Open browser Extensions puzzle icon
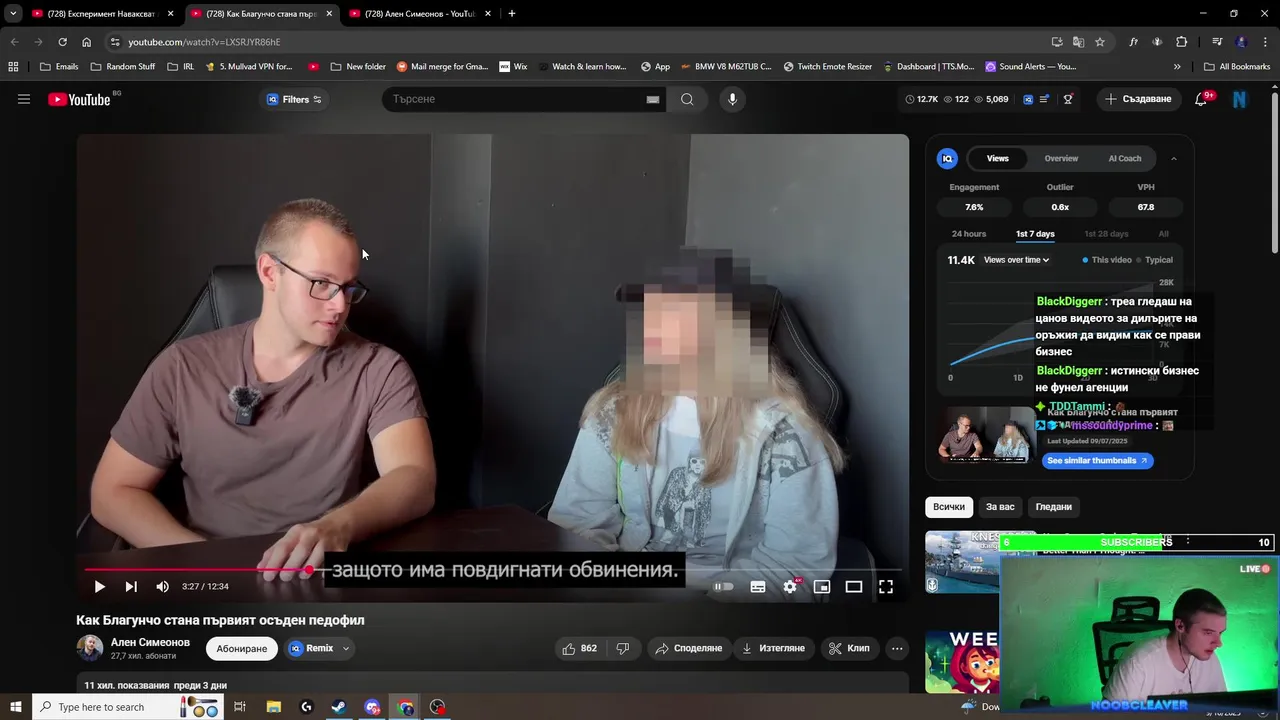The height and width of the screenshot is (720, 1280). (1182, 42)
